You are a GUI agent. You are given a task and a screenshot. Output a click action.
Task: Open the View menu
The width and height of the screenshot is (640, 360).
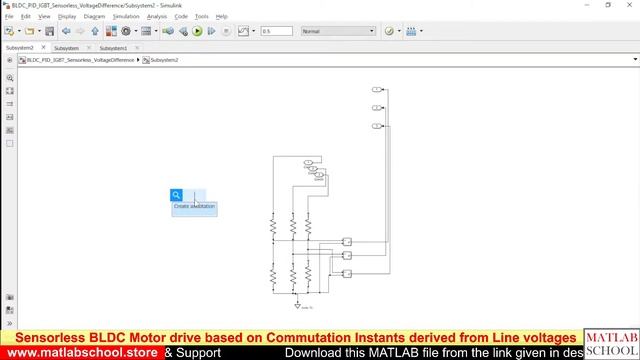(x=44, y=16)
